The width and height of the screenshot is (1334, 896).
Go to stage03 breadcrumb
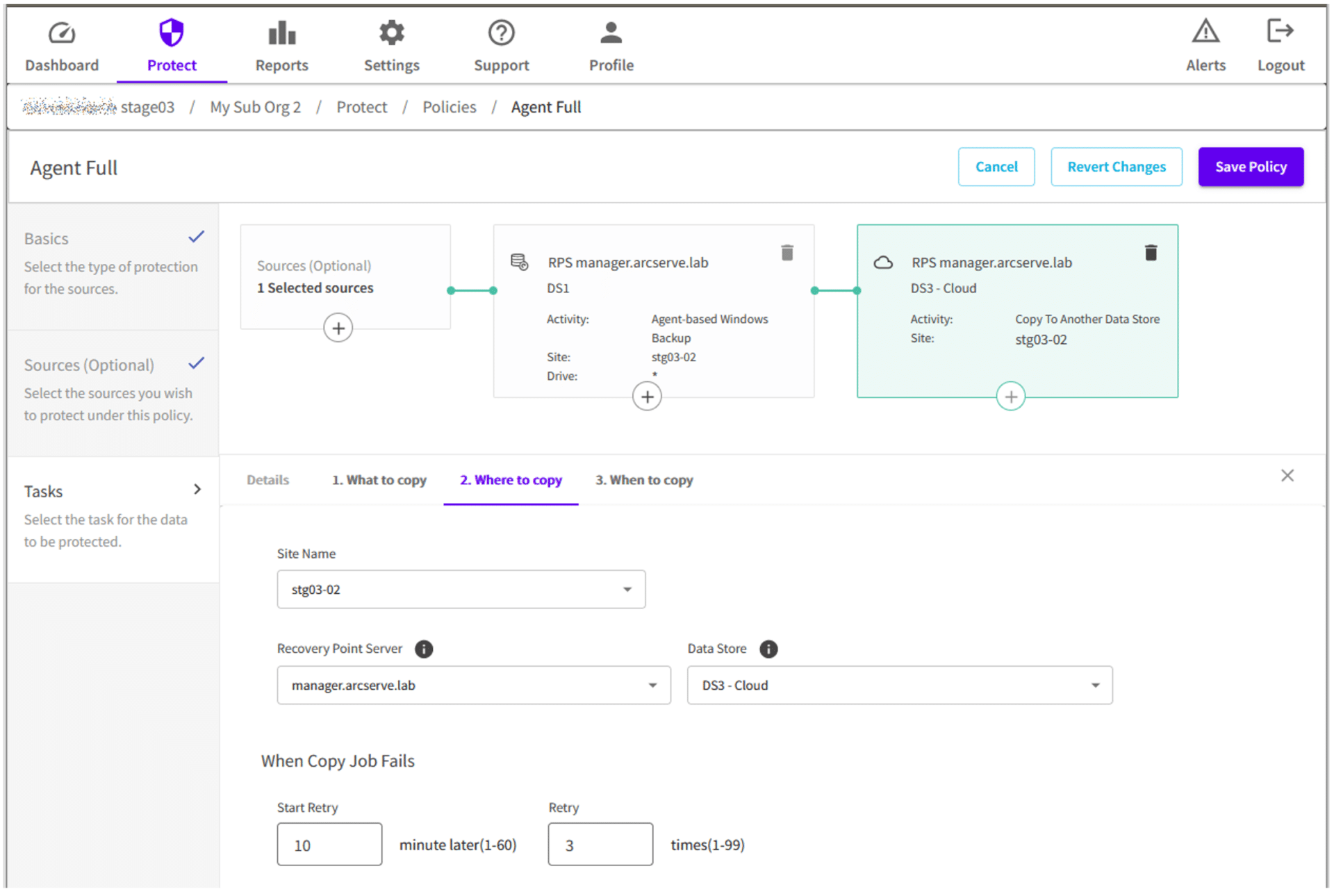tap(147, 108)
